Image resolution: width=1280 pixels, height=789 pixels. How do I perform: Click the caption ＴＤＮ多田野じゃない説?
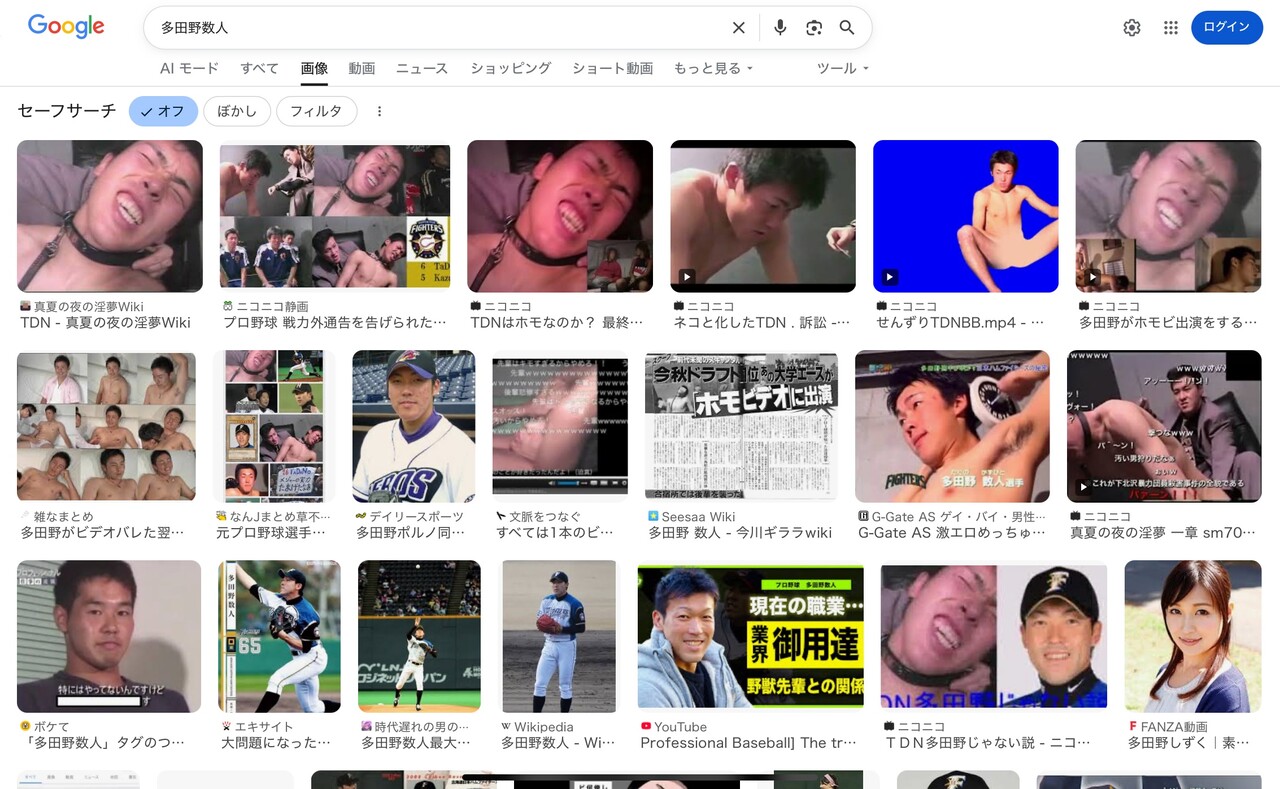click(988, 743)
